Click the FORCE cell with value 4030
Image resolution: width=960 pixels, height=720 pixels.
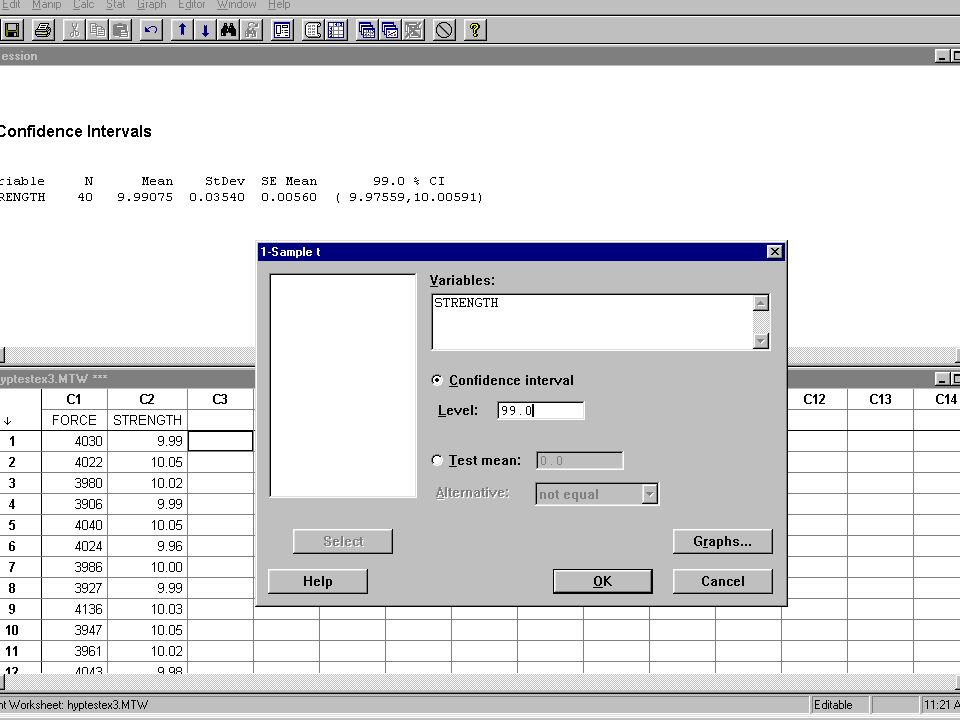tap(74, 441)
